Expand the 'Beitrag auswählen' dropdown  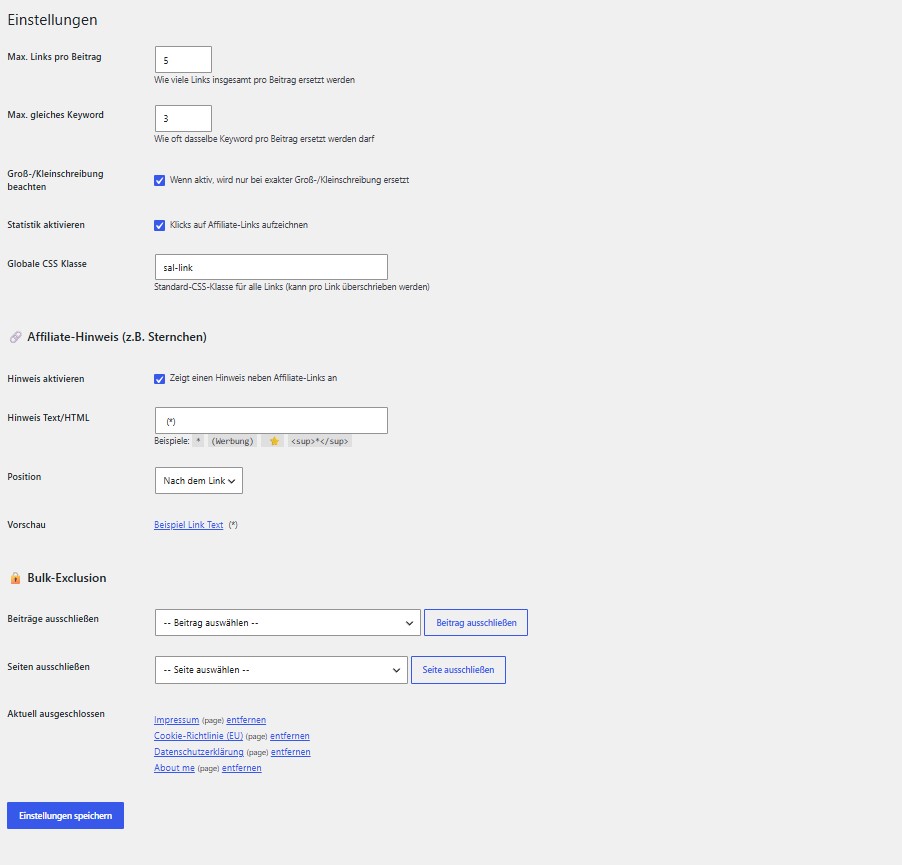click(x=288, y=622)
